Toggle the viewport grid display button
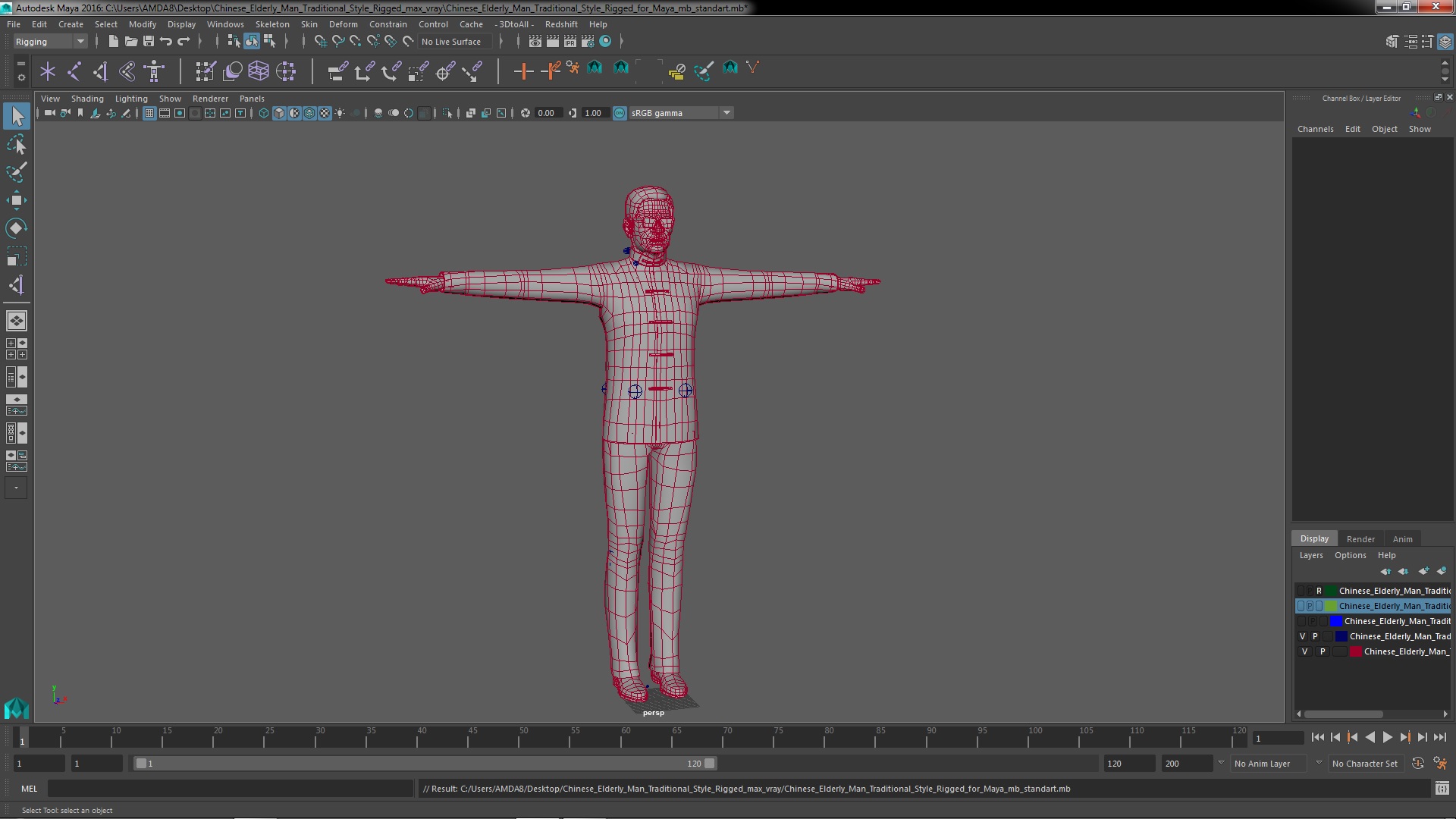Image resolution: width=1456 pixels, height=819 pixels. tap(149, 113)
